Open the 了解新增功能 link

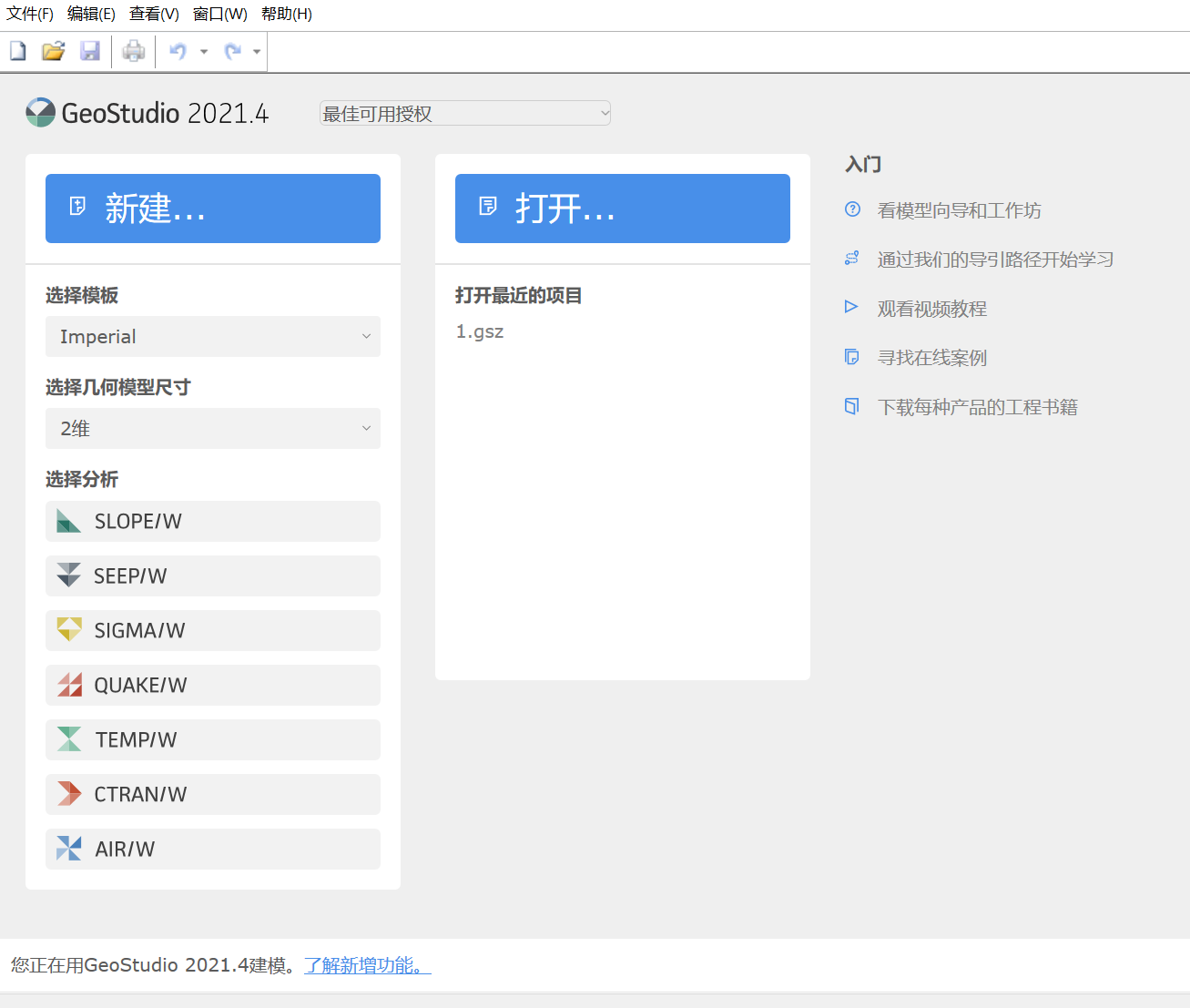(x=368, y=965)
